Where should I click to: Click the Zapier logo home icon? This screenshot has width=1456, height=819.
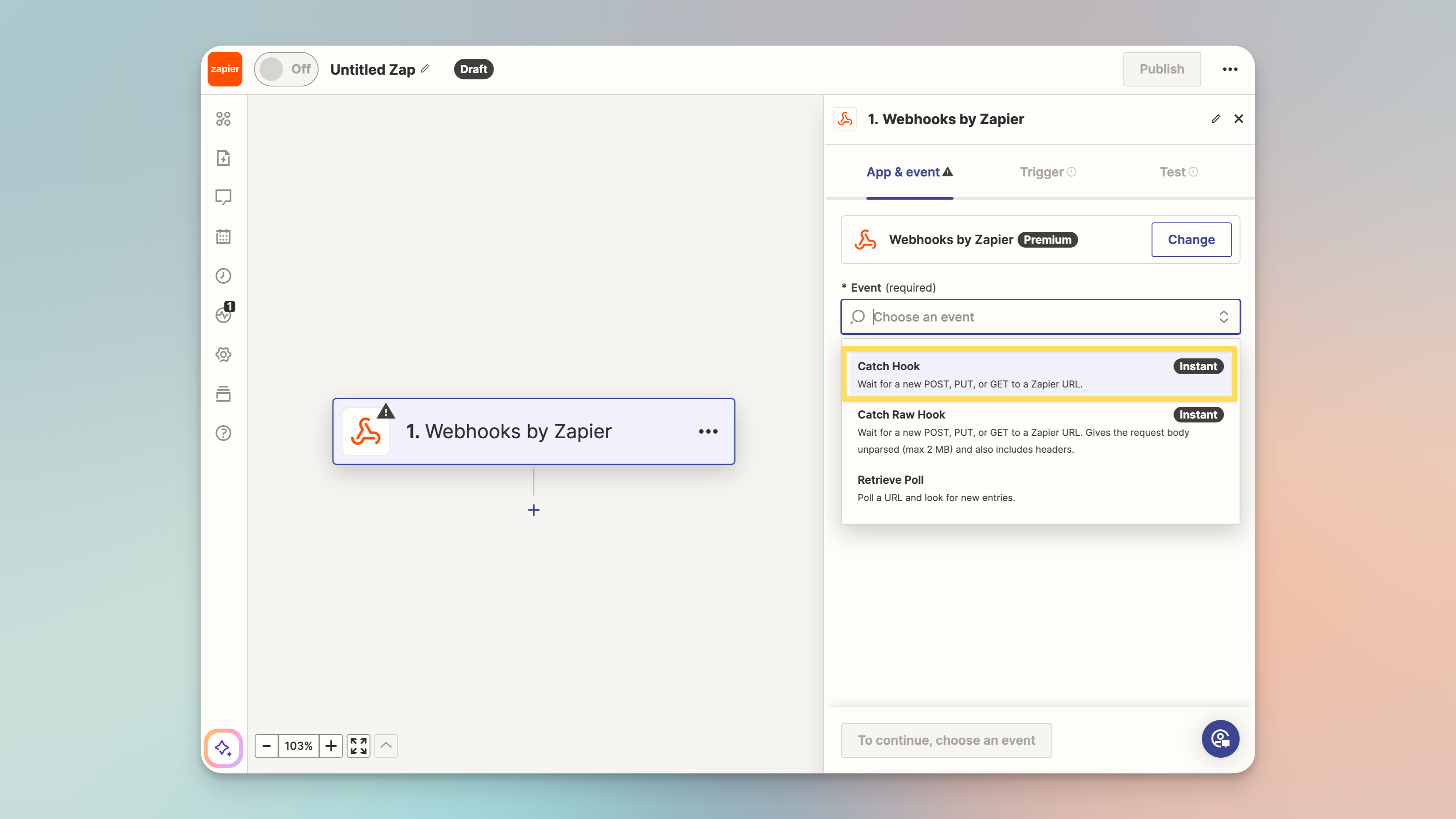click(x=224, y=69)
